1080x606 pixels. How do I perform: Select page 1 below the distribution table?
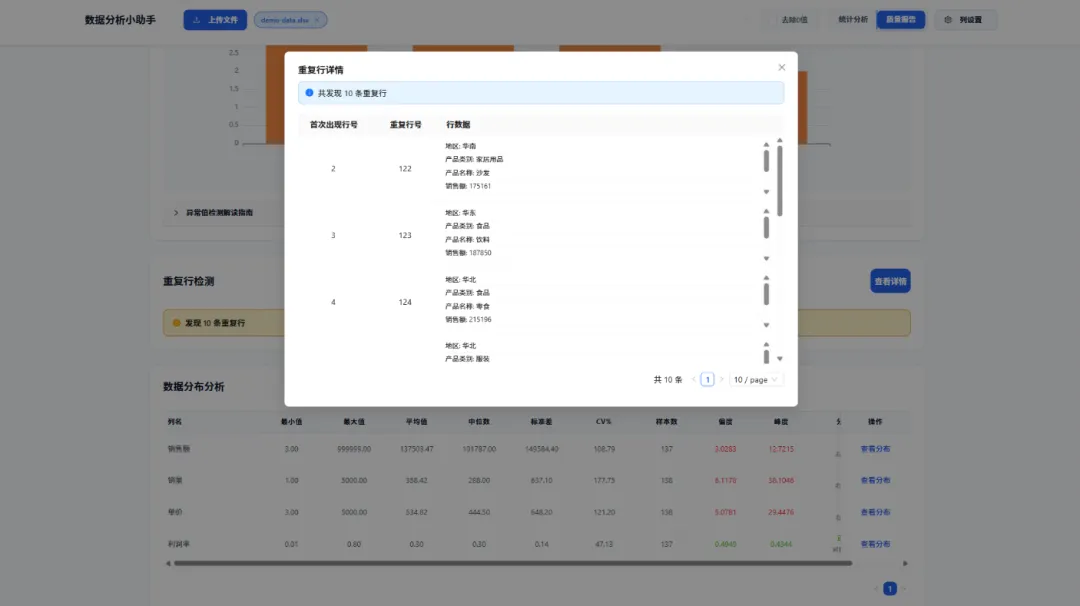point(890,589)
